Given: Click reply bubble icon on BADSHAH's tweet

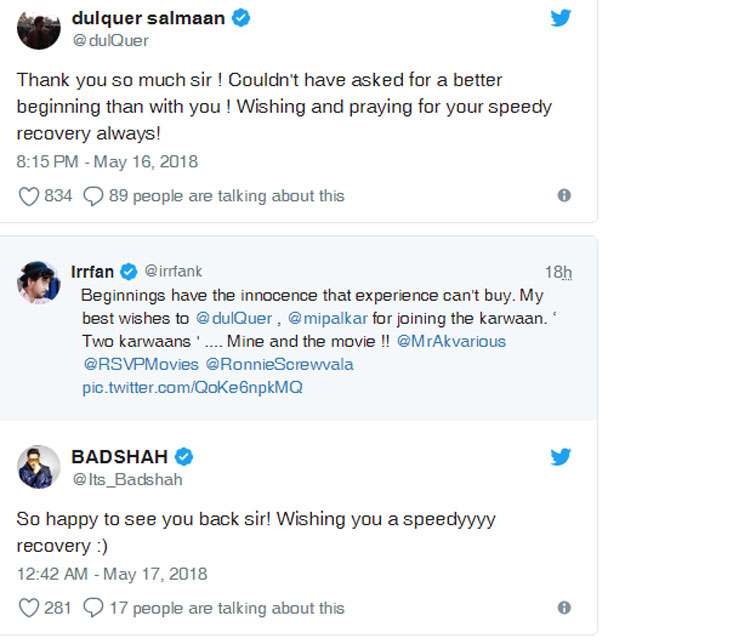Looking at the screenshot, I should tap(93, 608).
